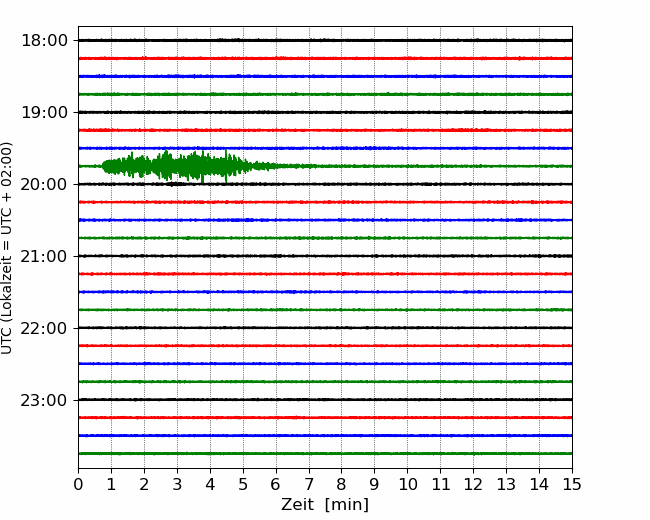This screenshot has height=520, width=650.
Task: Click the 'Zeit [min]' axis title
Action: (x=325, y=505)
